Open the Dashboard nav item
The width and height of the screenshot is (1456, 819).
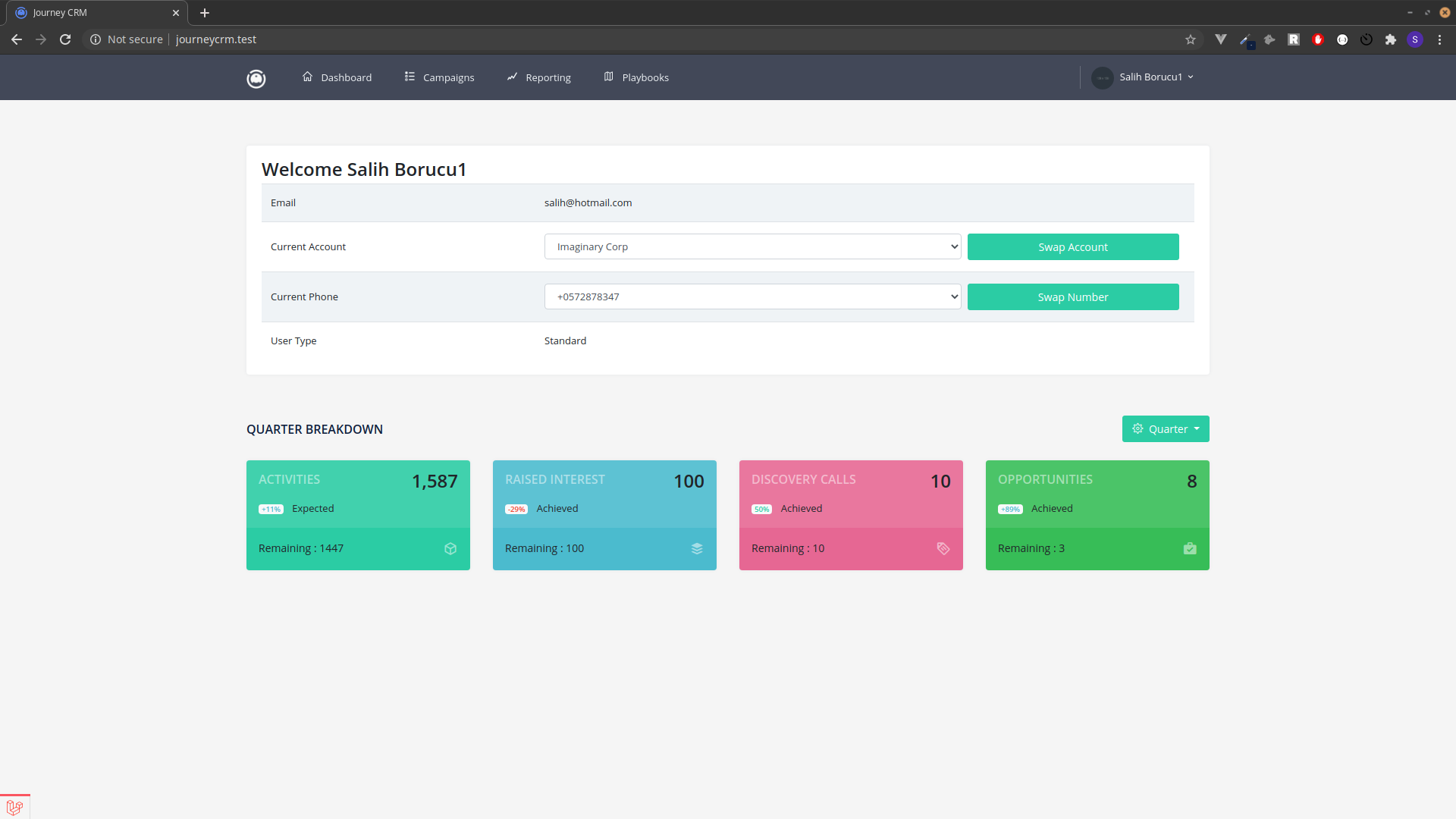point(337,77)
